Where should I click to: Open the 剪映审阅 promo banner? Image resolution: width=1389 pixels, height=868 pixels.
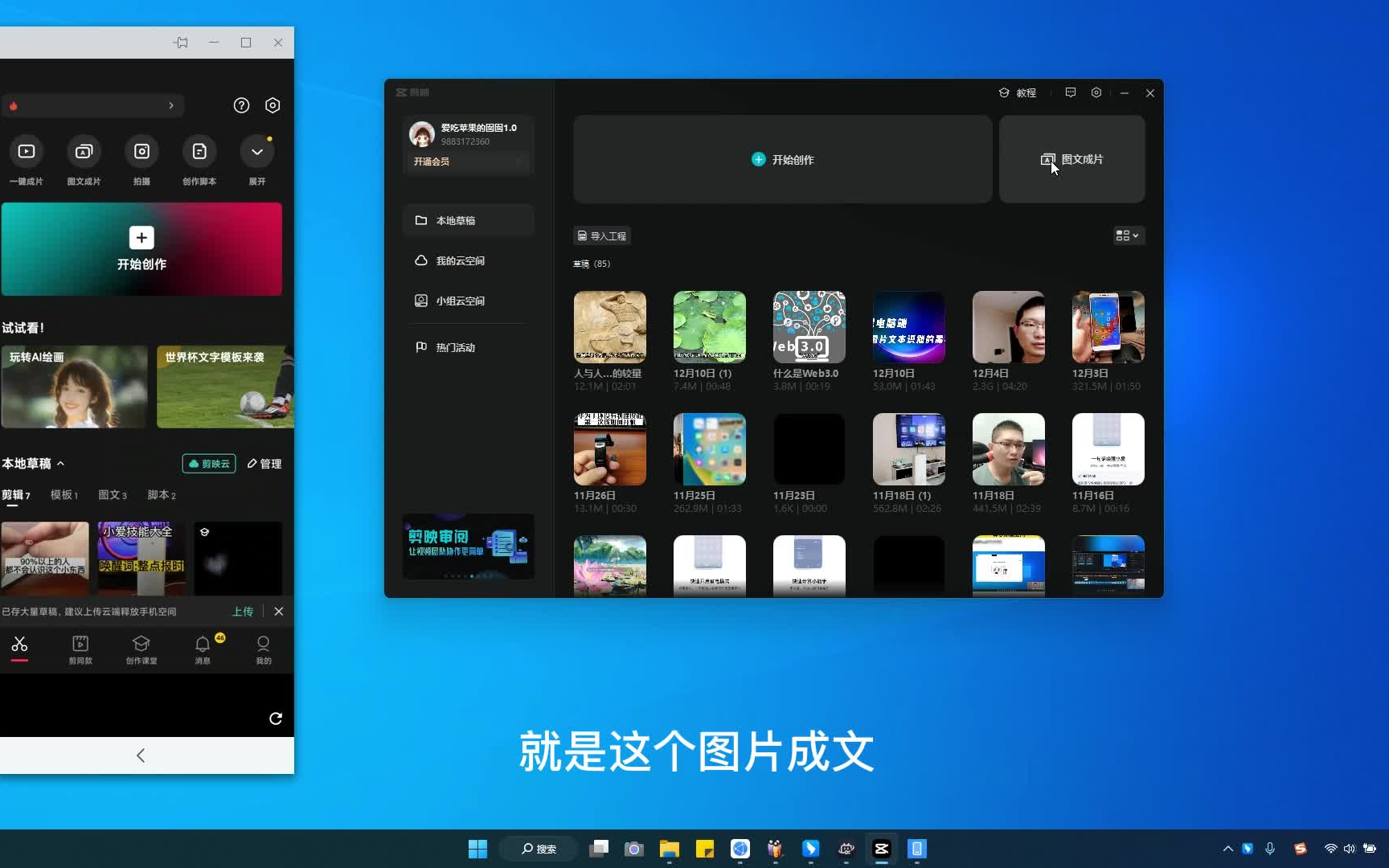point(468,547)
